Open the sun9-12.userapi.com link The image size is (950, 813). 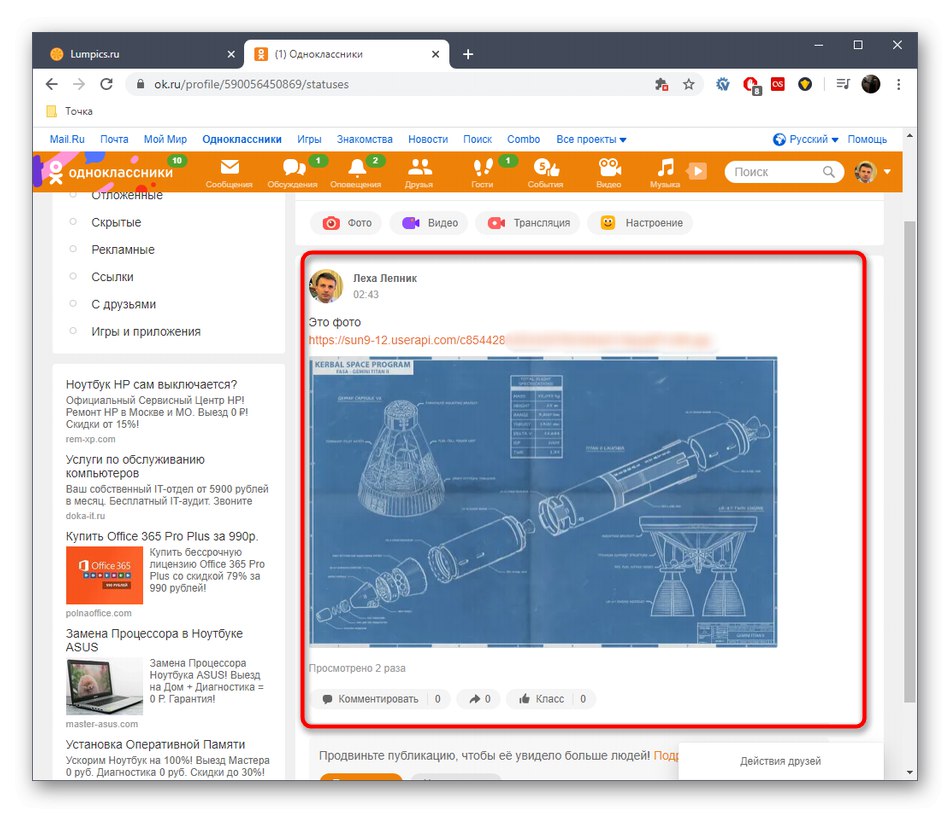click(x=407, y=340)
